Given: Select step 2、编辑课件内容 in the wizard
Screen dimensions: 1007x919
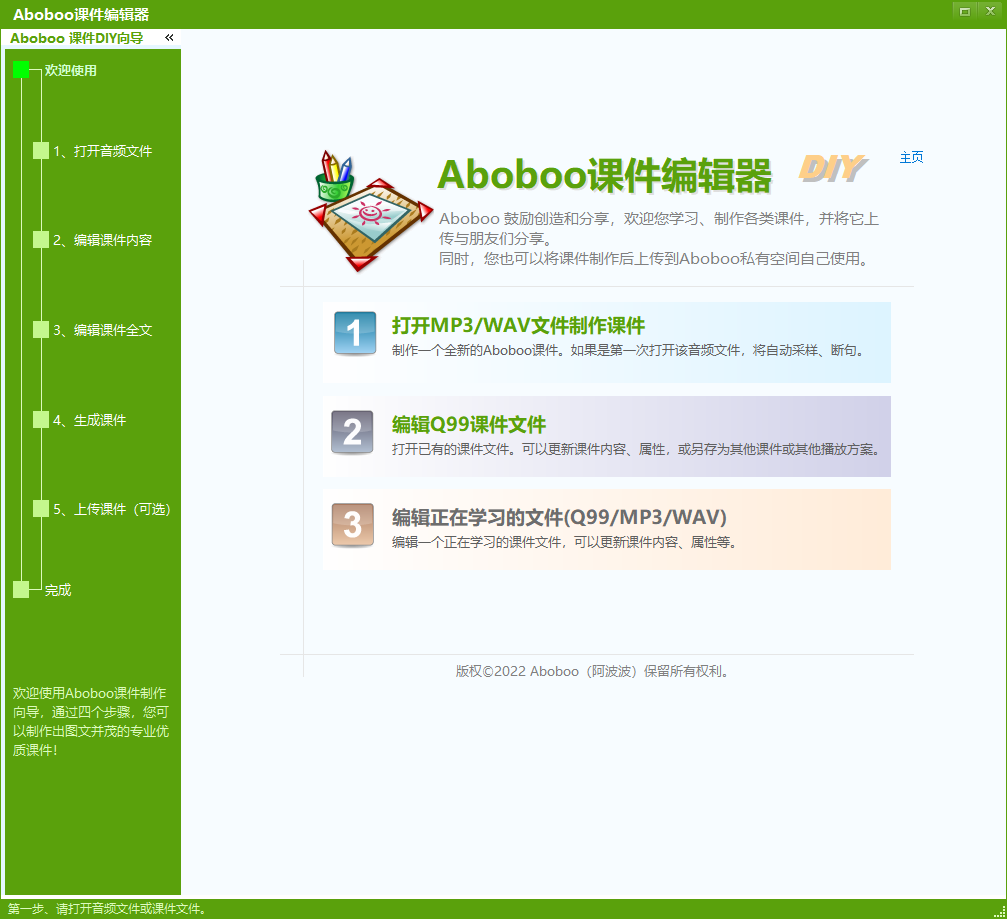Looking at the screenshot, I should click(x=102, y=240).
